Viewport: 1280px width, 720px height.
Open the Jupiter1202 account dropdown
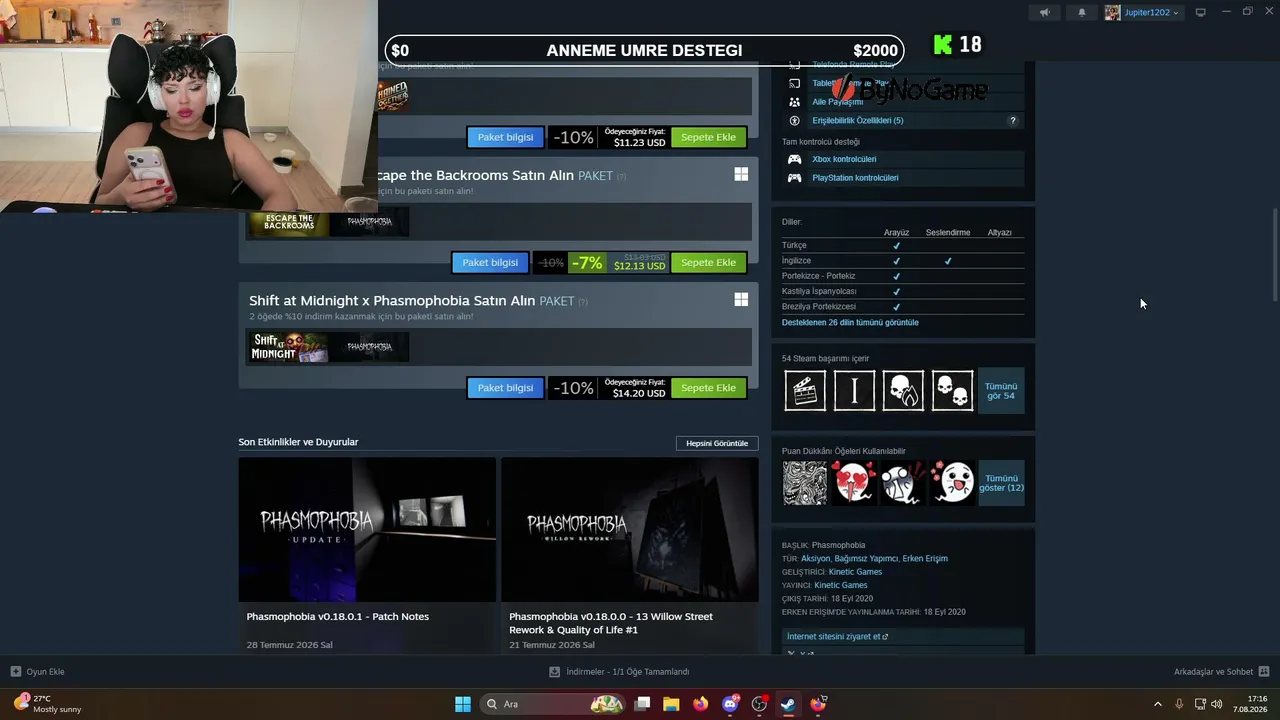(1151, 13)
